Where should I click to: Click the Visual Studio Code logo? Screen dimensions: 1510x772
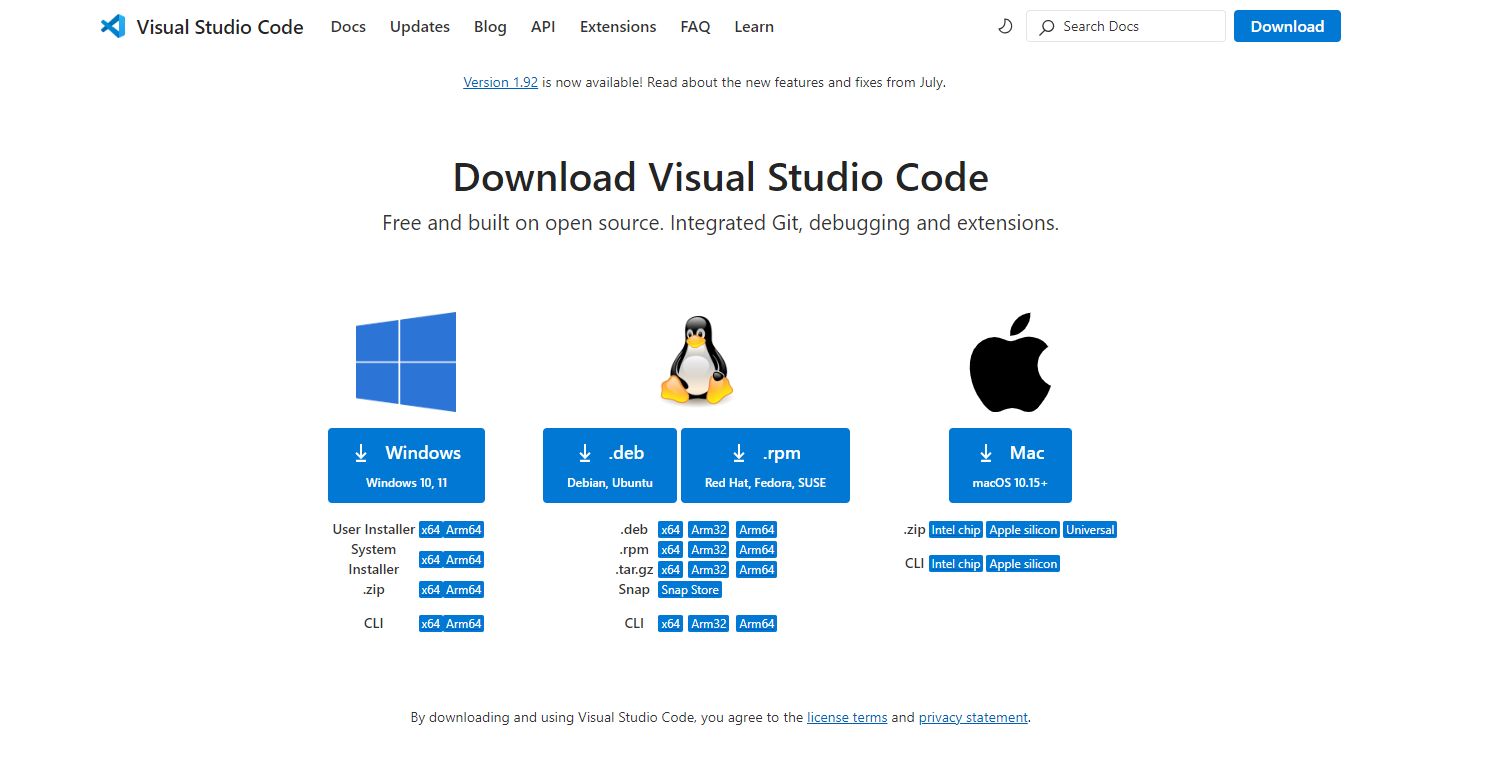coord(113,26)
